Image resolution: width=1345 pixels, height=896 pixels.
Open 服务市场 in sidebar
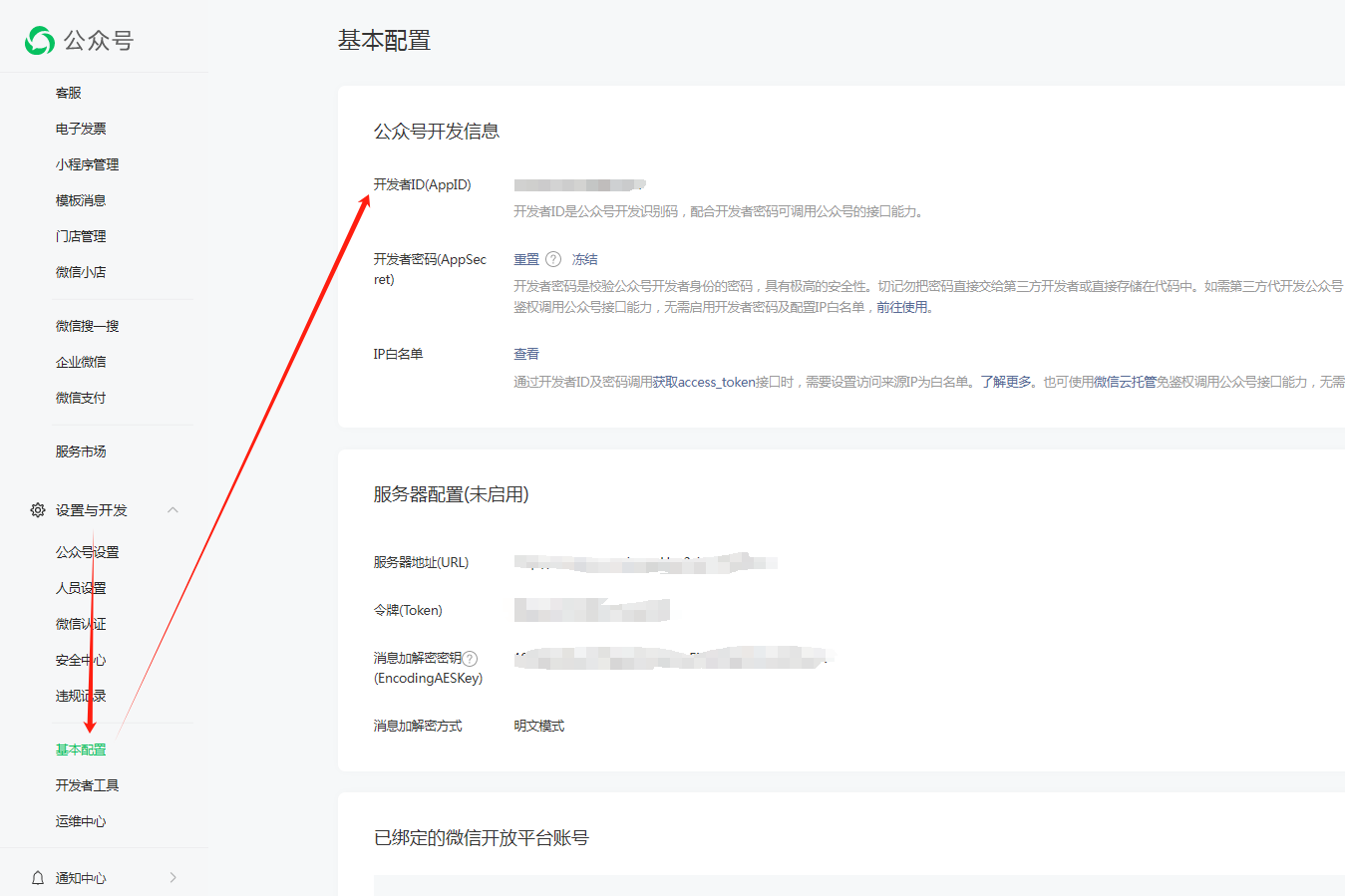click(81, 451)
